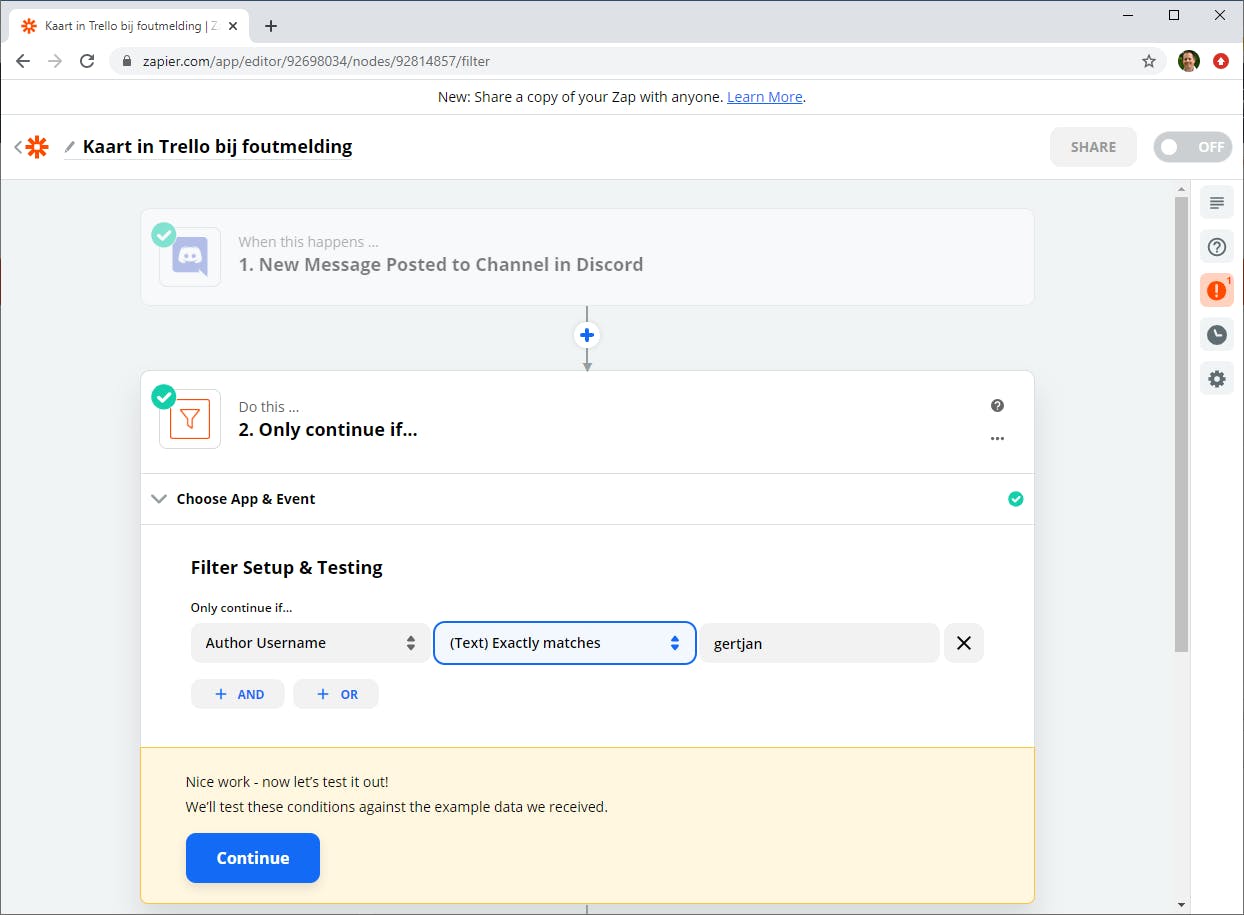Click the plus icon to add a step
The width and height of the screenshot is (1244, 915).
pos(587,335)
